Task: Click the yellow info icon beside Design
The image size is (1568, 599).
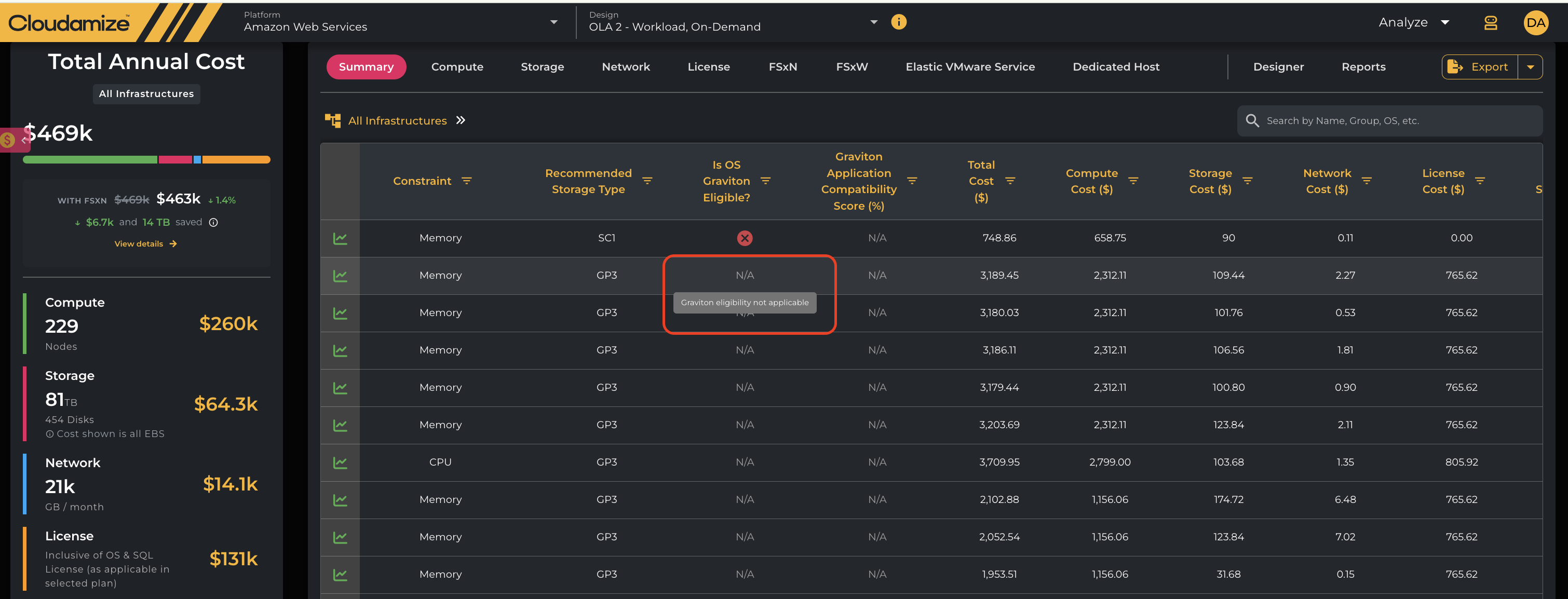Action: pyautogui.click(x=898, y=22)
